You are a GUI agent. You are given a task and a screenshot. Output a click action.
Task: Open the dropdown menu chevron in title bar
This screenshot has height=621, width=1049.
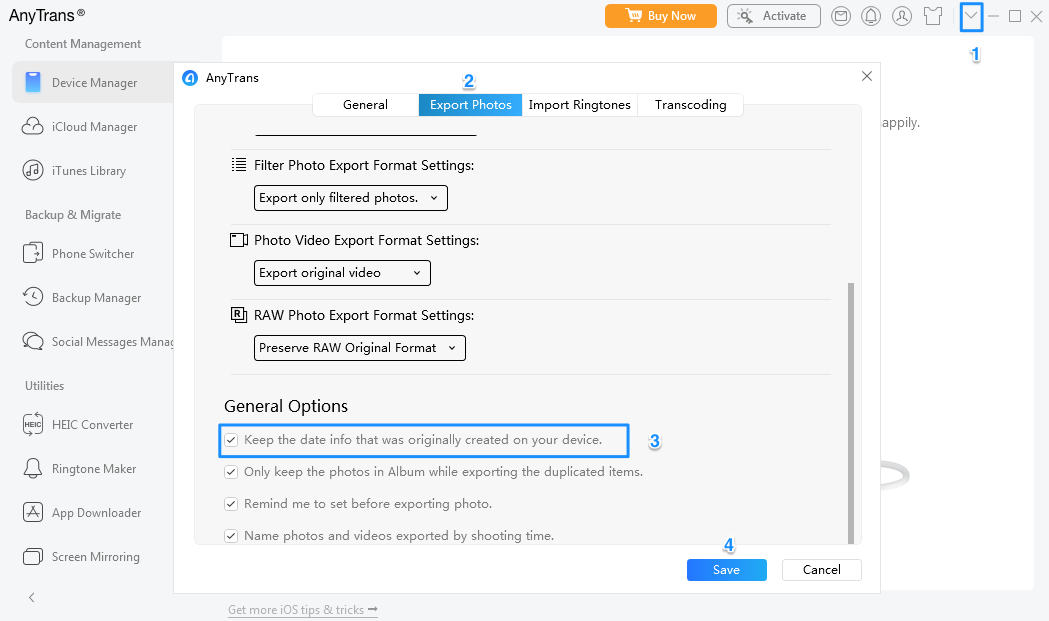[x=971, y=16]
